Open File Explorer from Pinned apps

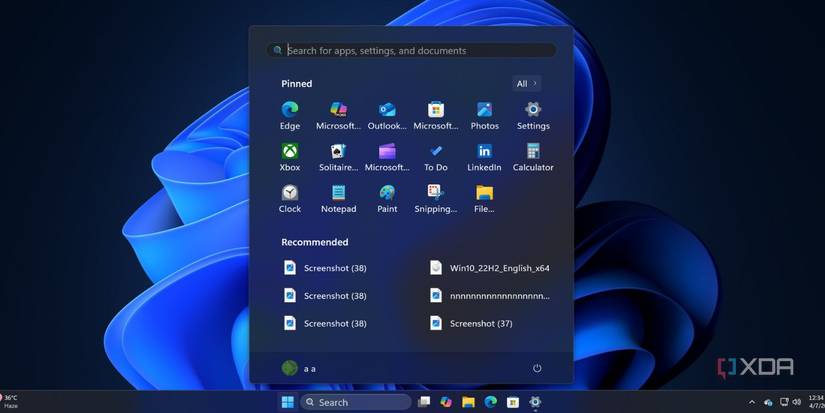pyautogui.click(x=484, y=199)
